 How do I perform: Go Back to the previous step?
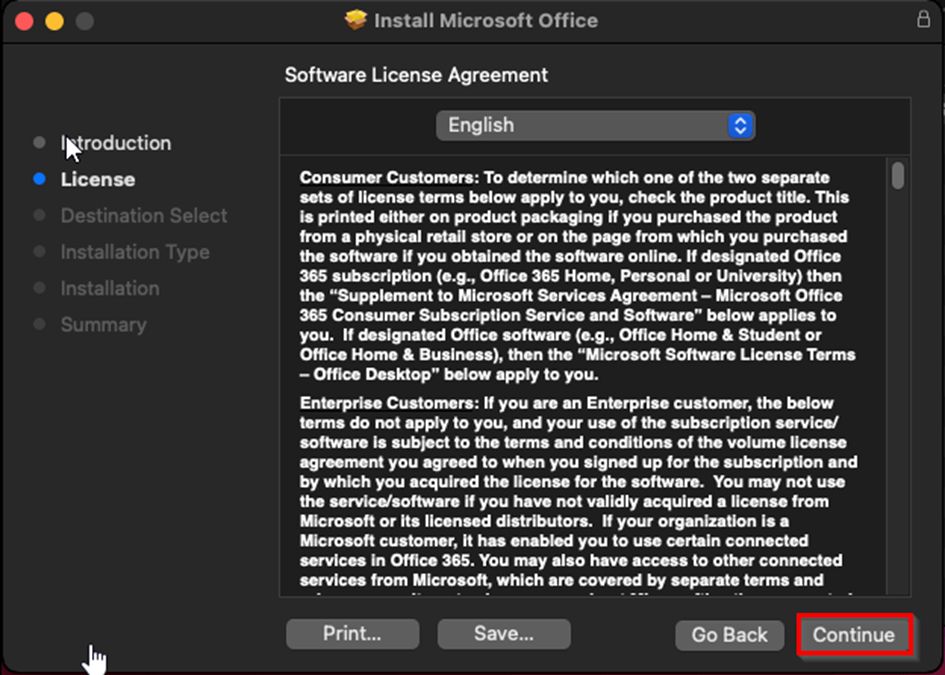click(729, 635)
